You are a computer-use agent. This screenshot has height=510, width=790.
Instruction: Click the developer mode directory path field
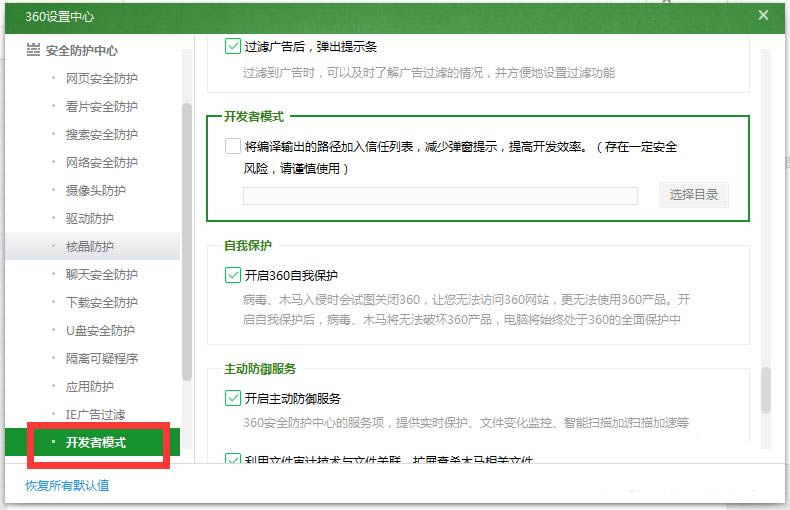pyautogui.click(x=440, y=196)
